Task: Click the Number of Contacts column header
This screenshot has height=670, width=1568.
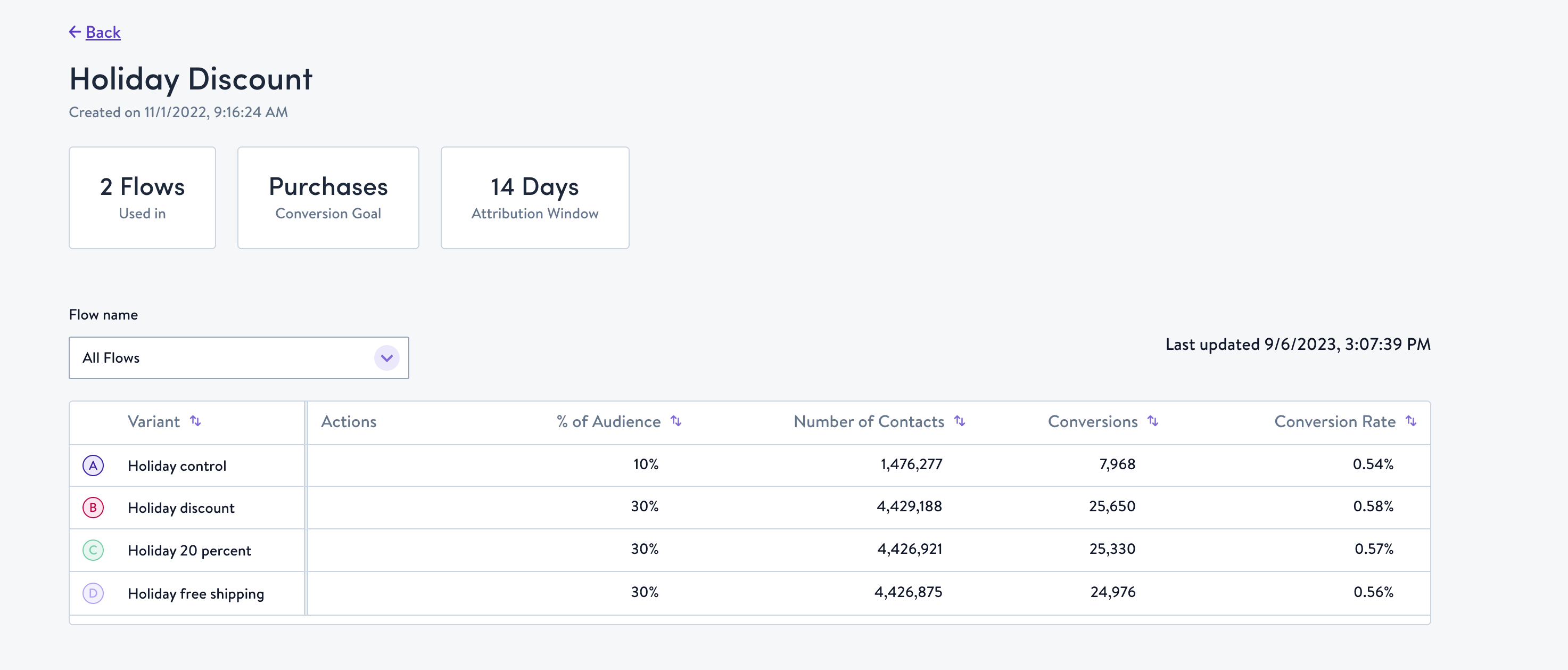Action: click(x=869, y=421)
